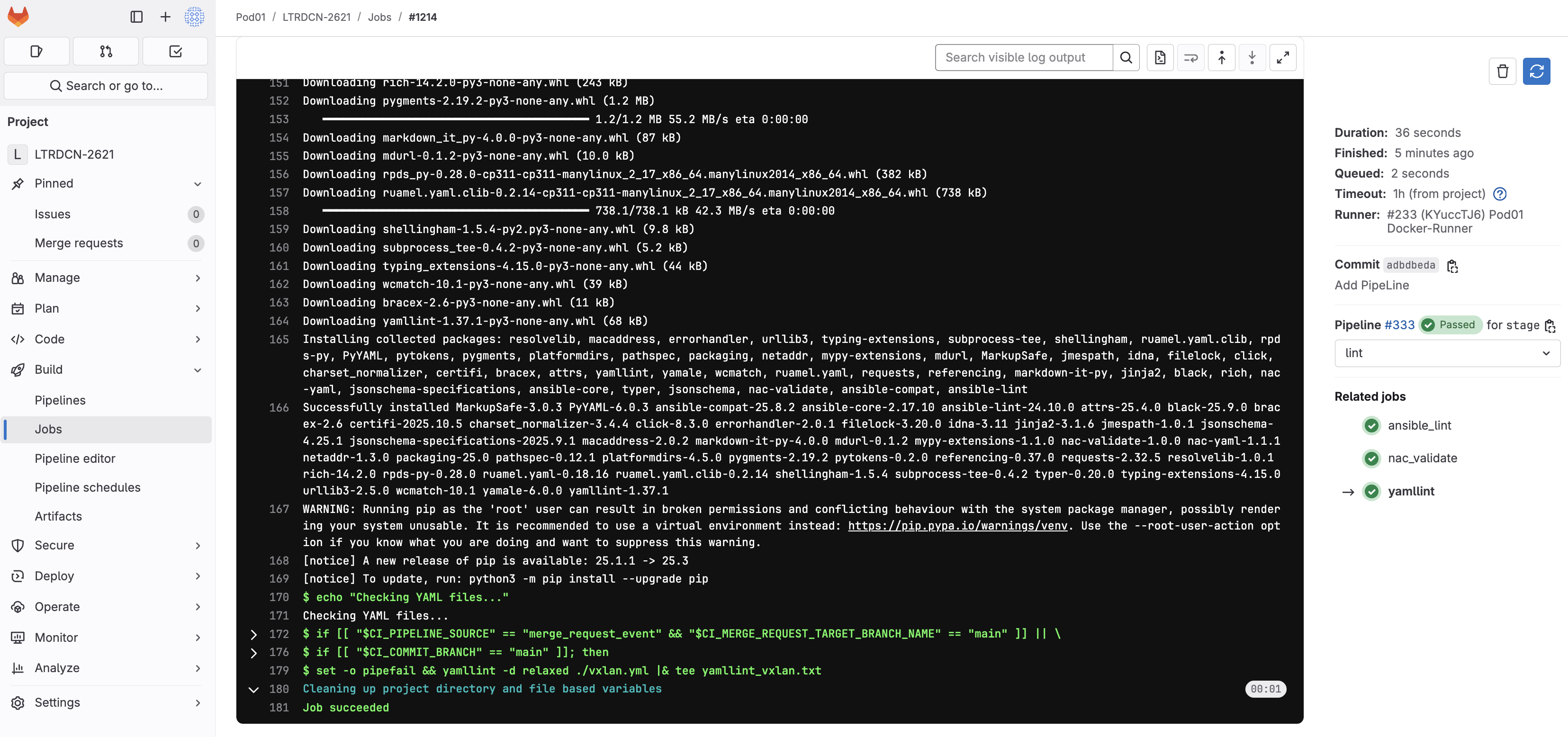Enter fullscreen log view
The width and height of the screenshot is (1568, 737).
tap(1282, 58)
